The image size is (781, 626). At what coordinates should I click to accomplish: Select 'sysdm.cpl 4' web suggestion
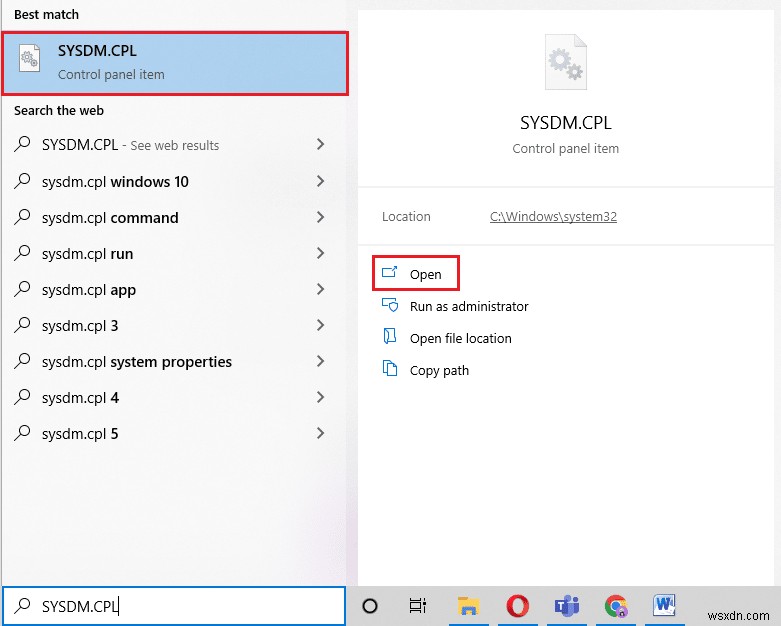(174, 397)
